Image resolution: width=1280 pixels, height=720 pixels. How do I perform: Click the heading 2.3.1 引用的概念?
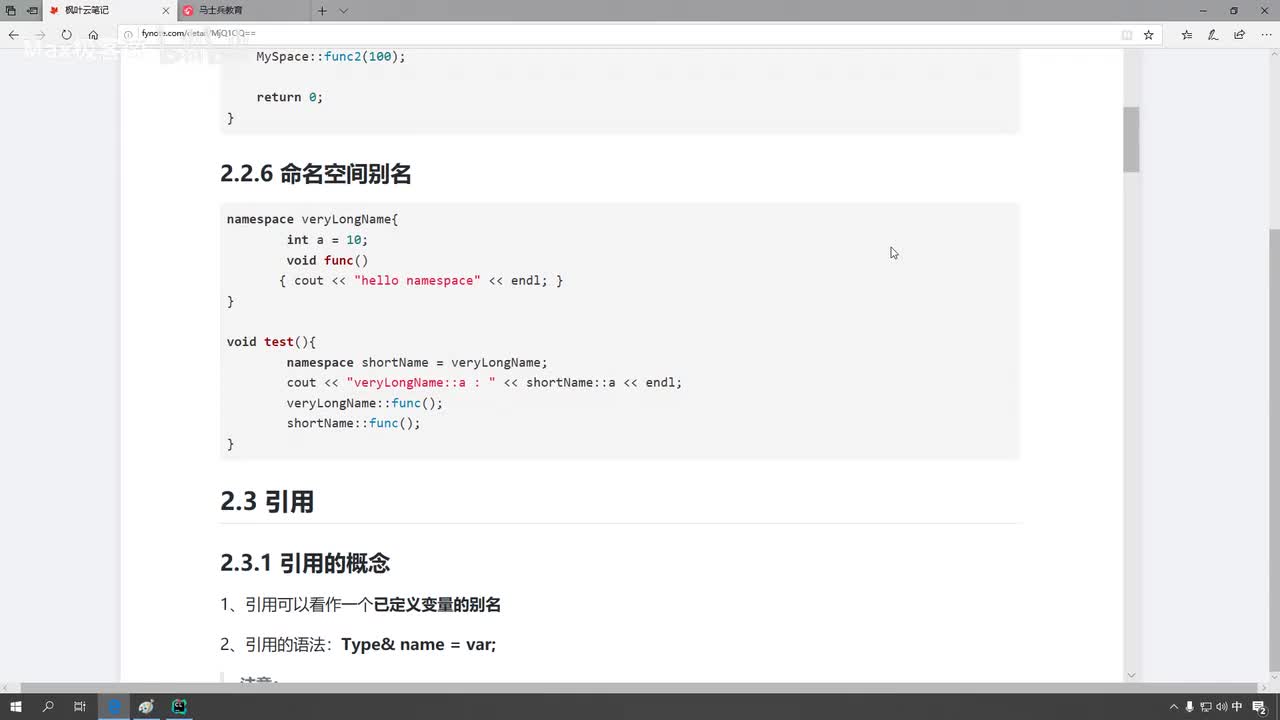point(305,563)
